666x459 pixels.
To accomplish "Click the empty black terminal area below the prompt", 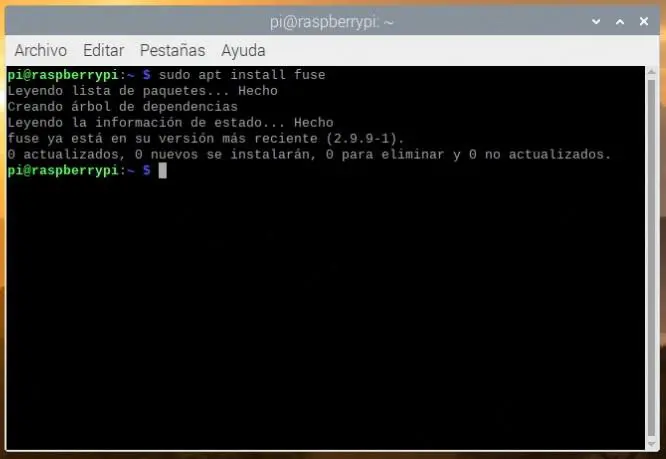I will coord(325,314).
